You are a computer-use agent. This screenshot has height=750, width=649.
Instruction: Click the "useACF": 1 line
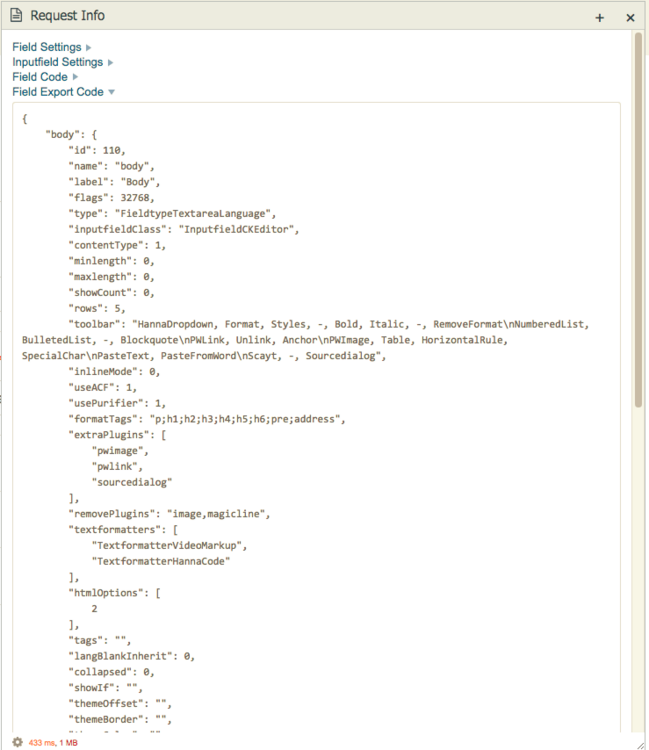103,387
